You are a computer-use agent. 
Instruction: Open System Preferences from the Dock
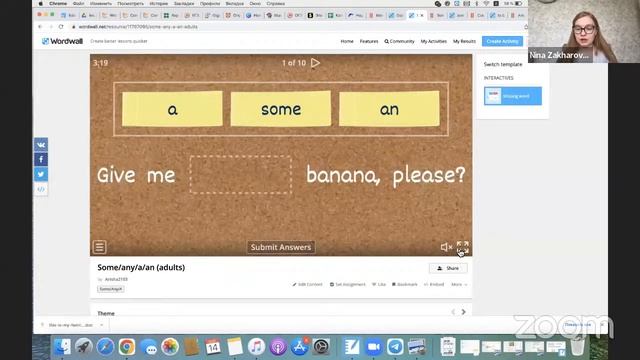(321, 347)
